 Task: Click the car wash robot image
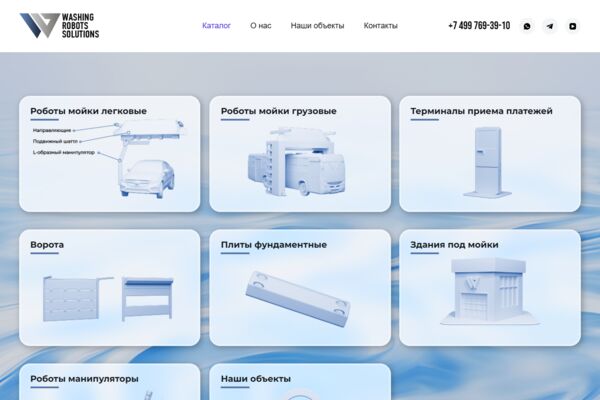point(149,159)
